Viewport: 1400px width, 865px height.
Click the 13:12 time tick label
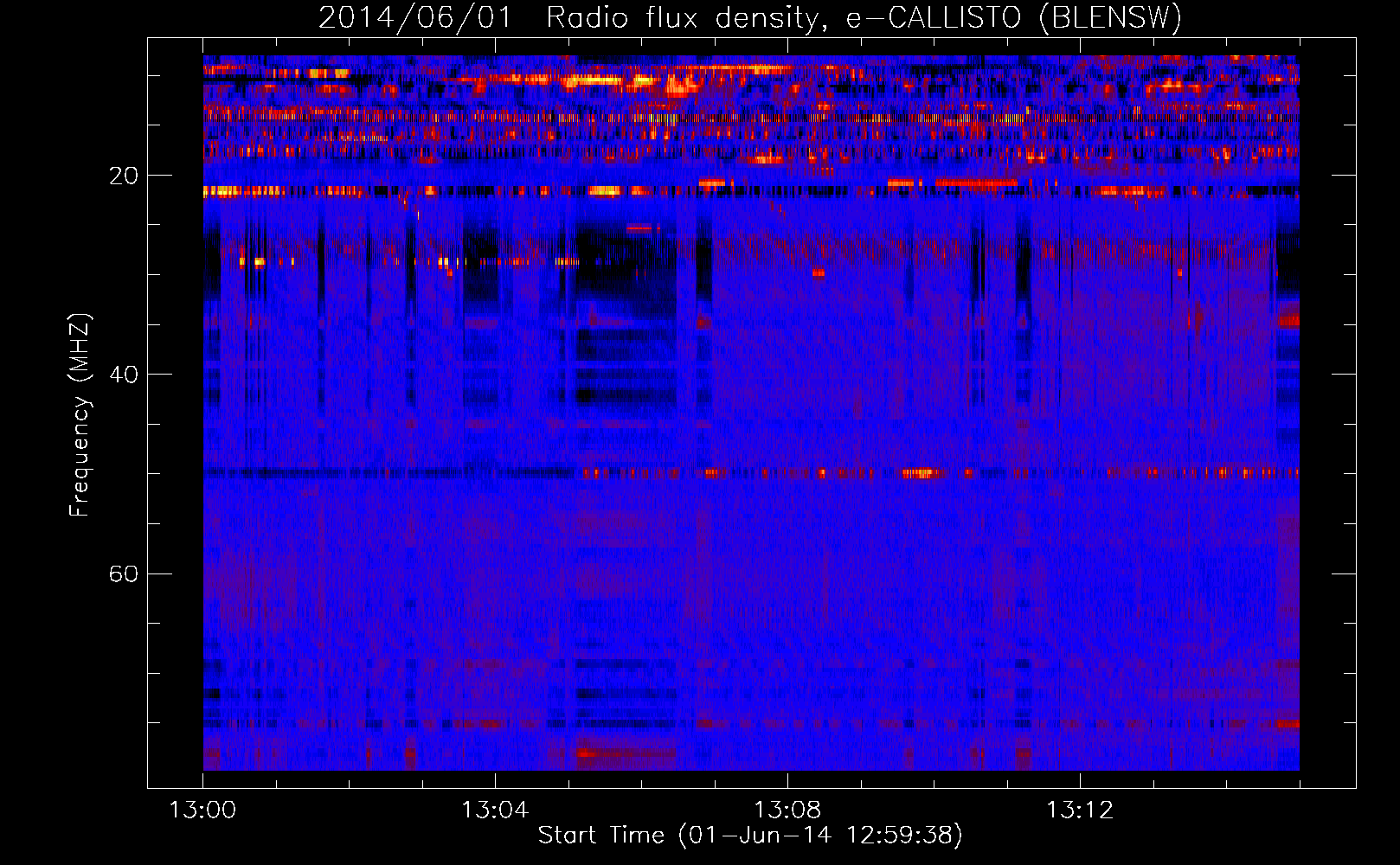[1080, 811]
